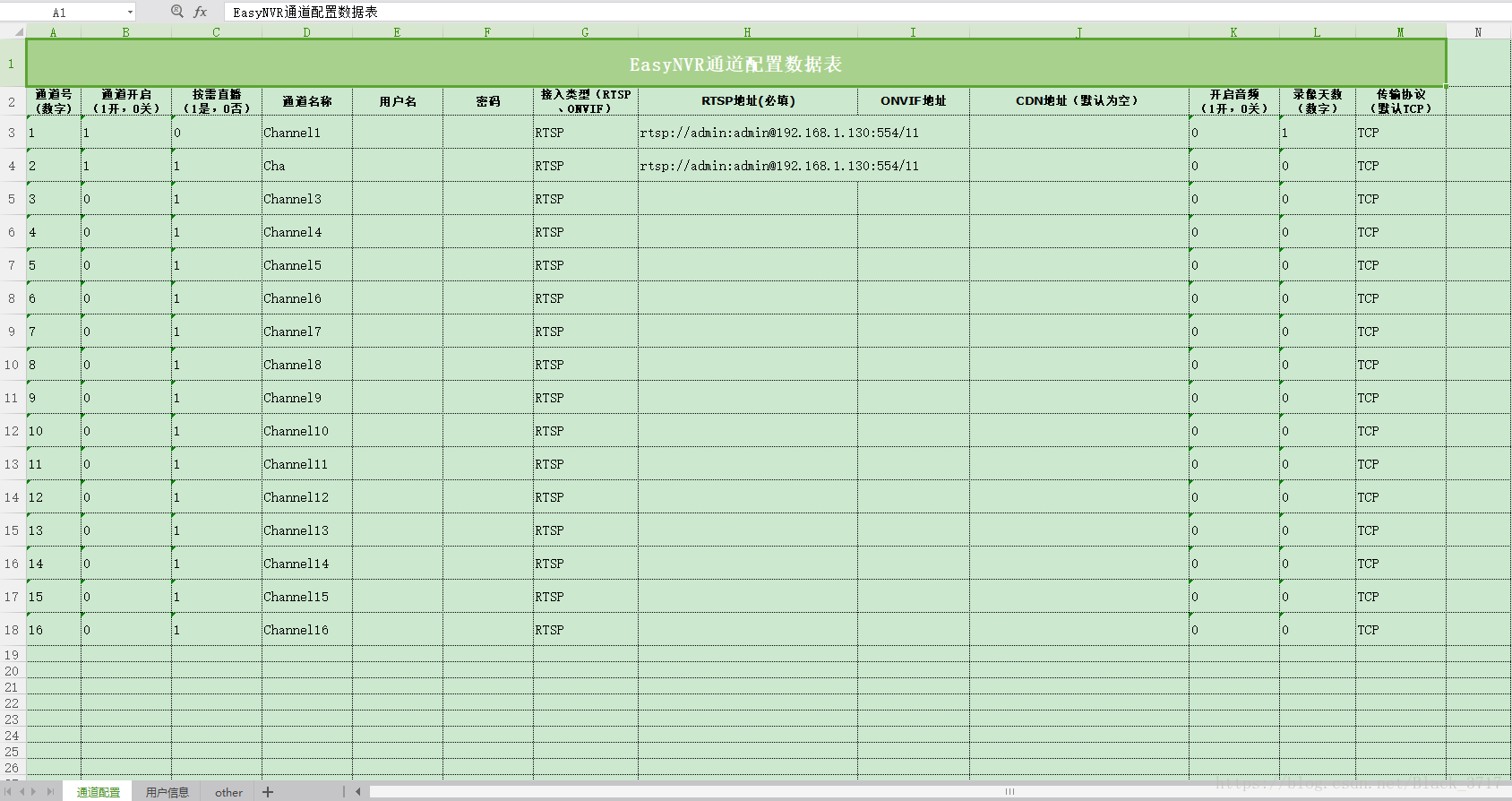Click the TCP cell in Channel16 row
The image size is (1512, 801).
[x=1401, y=630]
